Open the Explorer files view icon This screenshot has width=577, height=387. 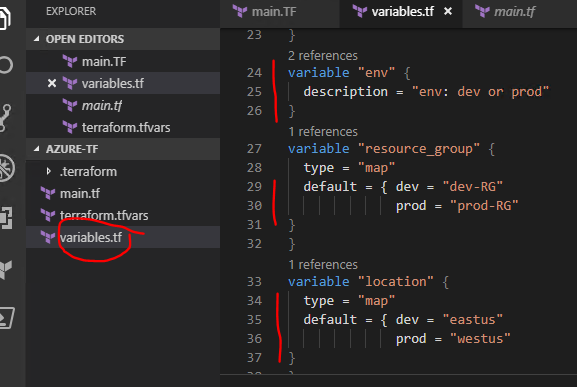[x=5, y=18]
